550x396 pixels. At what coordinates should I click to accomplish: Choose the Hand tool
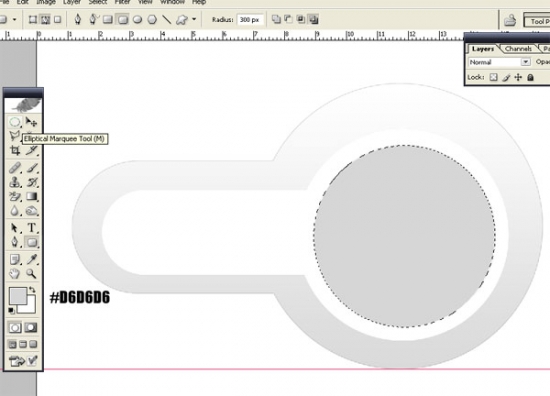[15, 274]
